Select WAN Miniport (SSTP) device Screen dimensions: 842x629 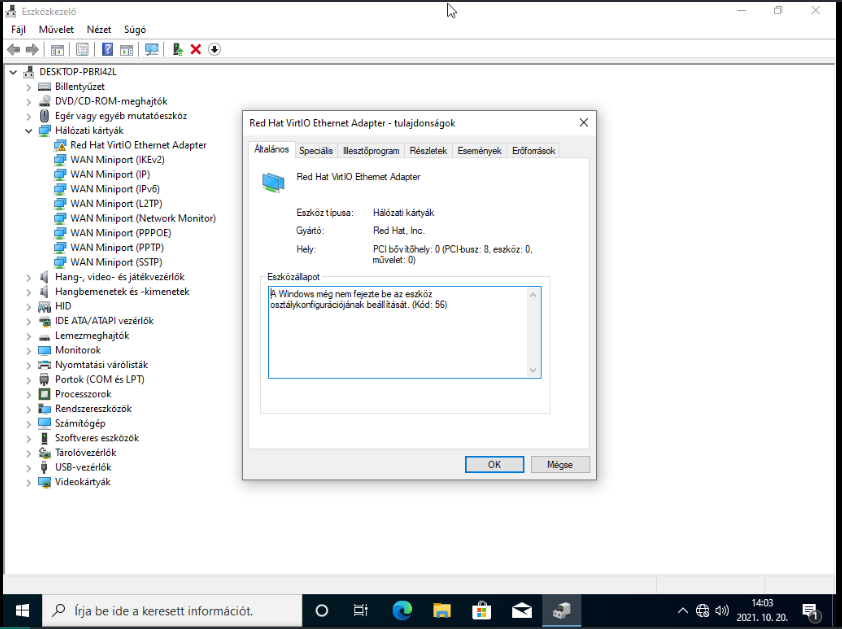116,262
